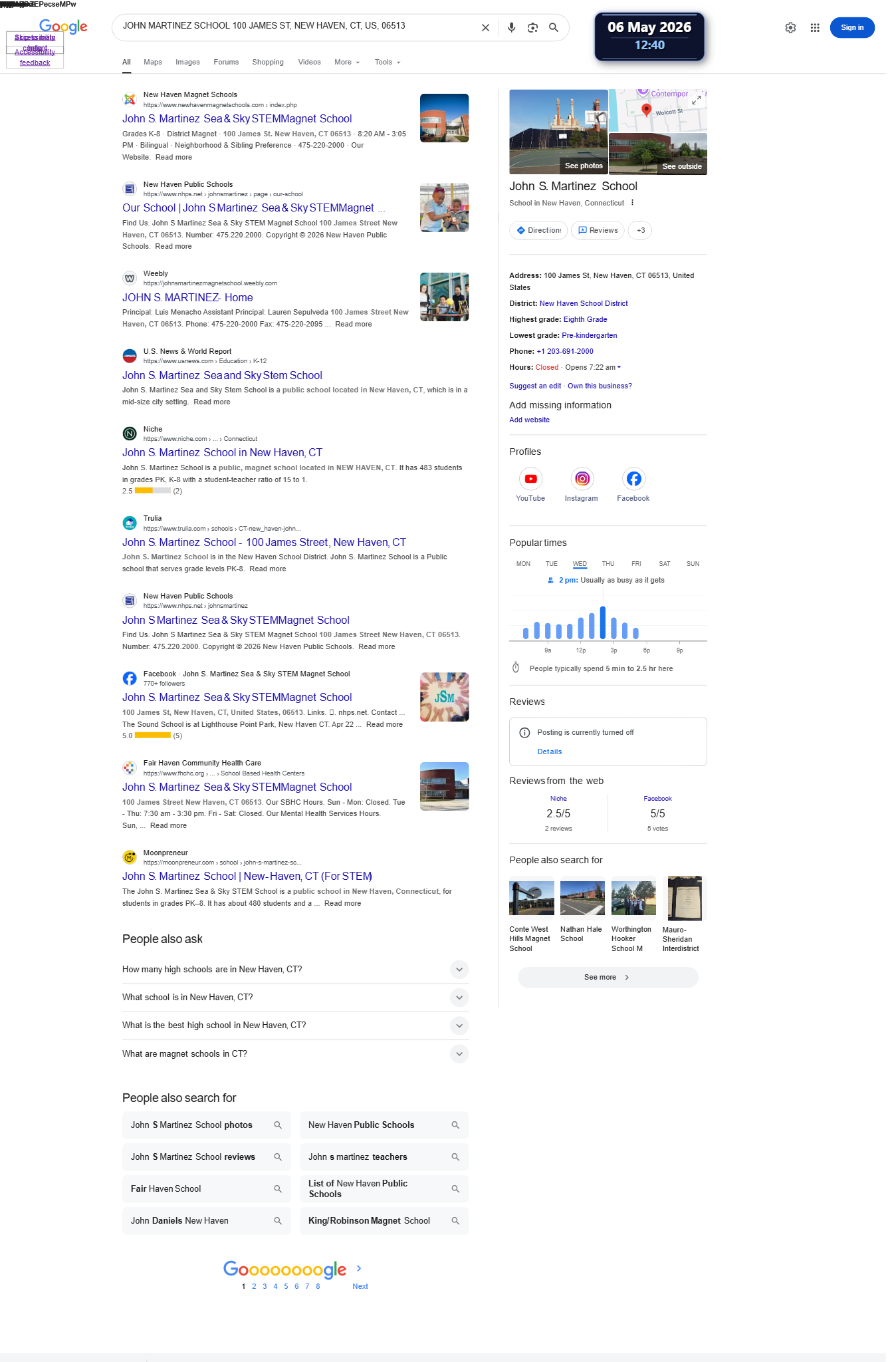Click the Facebook result favicon
Viewport: 896px width, 1362px height.
[130, 678]
